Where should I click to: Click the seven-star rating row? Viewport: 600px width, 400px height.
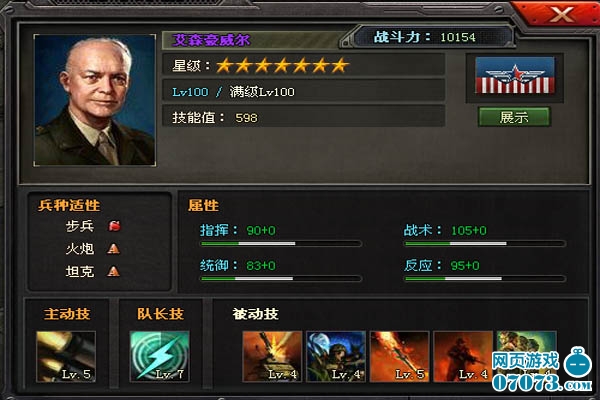click(303, 65)
